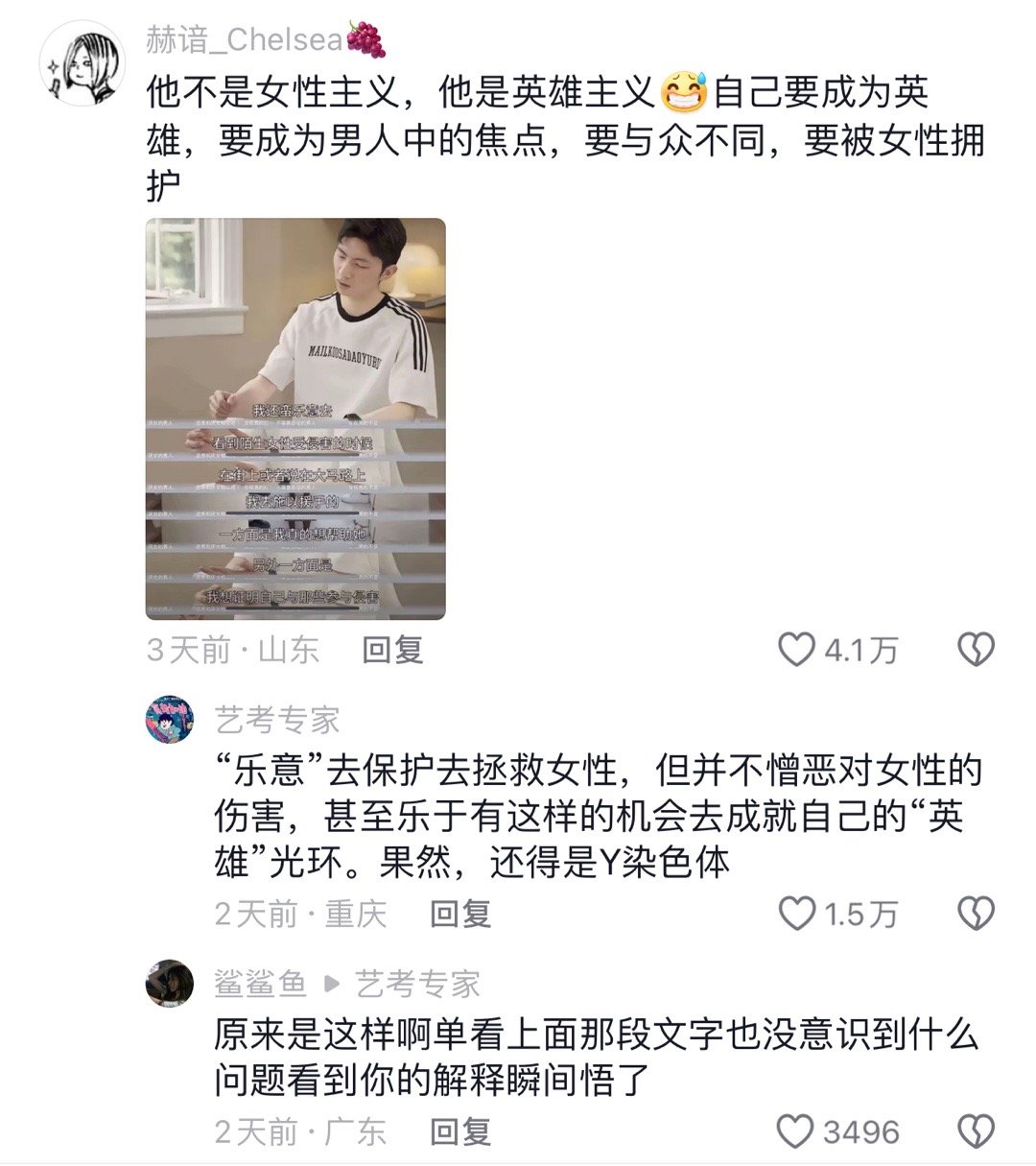This screenshot has width=1036, height=1166.
Task: Open the attached image of man in white shirt
Action: pyautogui.click(x=295, y=419)
